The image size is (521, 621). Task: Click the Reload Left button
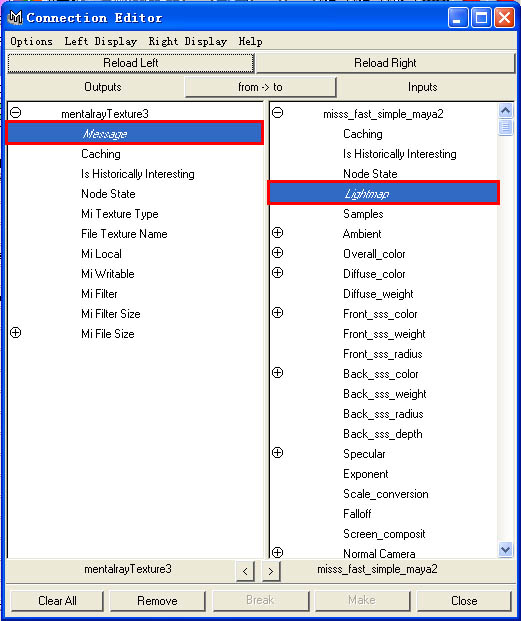point(131,63)
